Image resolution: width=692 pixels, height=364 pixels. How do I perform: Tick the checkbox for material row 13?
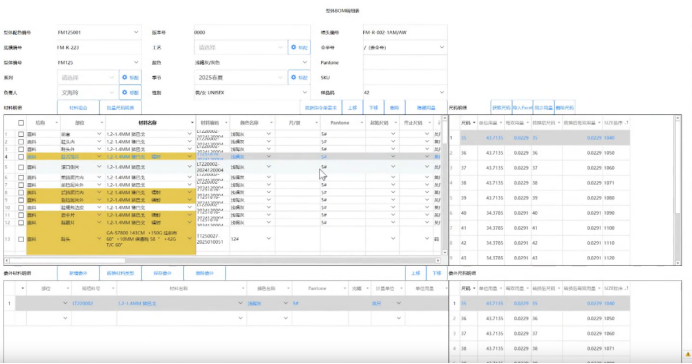(x=21, y=239)
